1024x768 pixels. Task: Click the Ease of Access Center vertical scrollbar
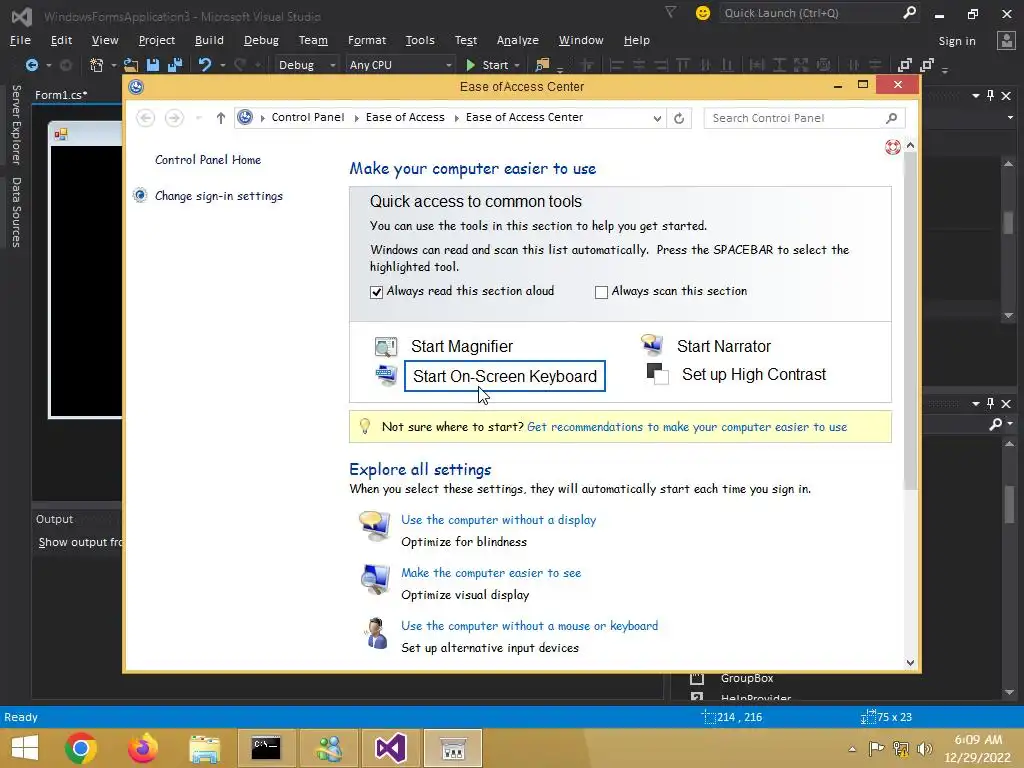(x=910, y=320)
